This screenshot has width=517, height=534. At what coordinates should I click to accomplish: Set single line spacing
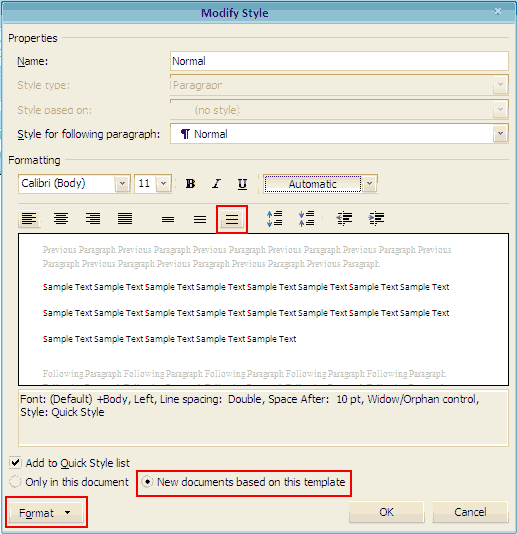pyautogui.click(x=168, y=219)
